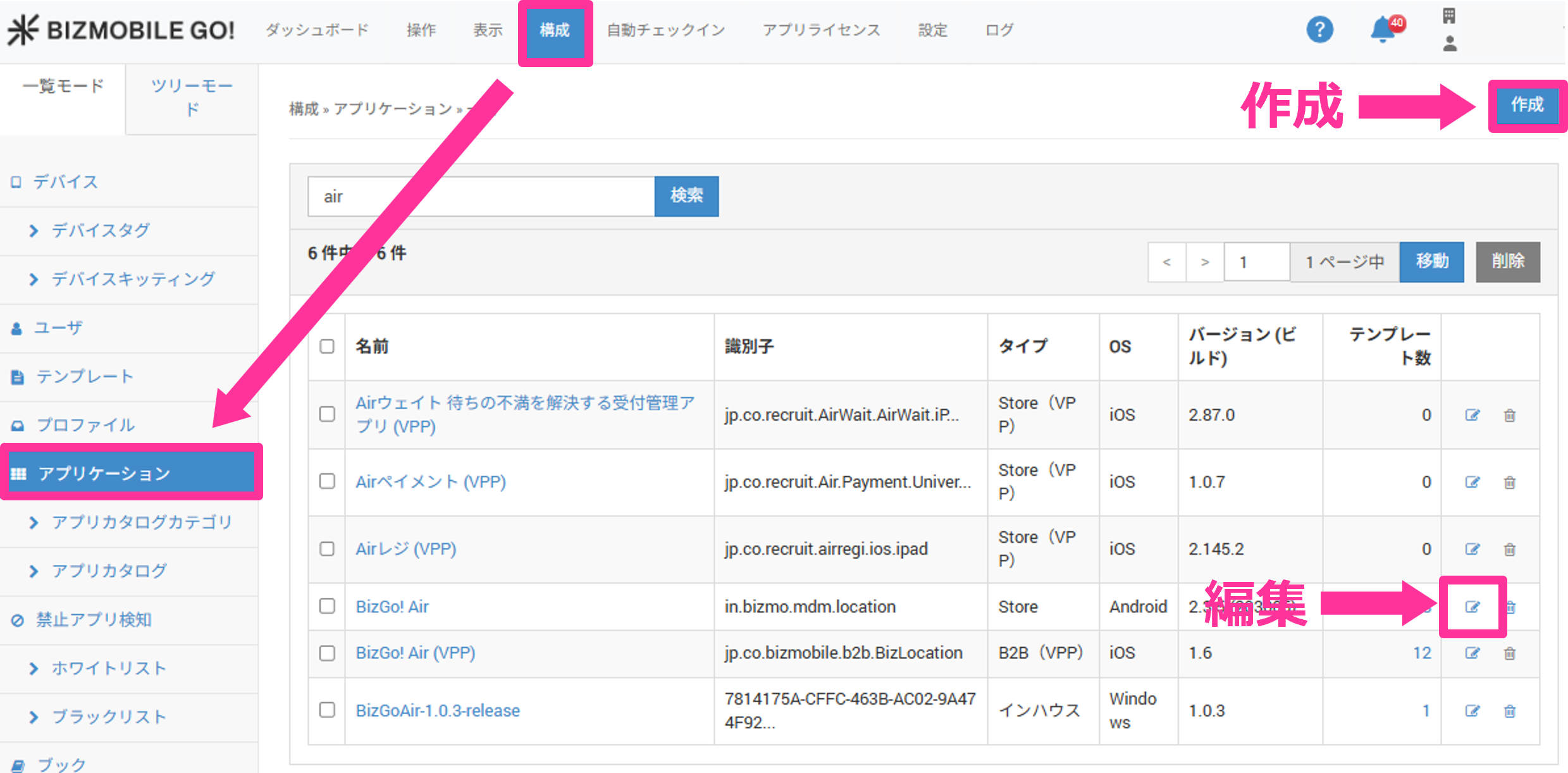Click the 検索 search button
This screenshot has width=1568, height=773.
coord(686,196)
